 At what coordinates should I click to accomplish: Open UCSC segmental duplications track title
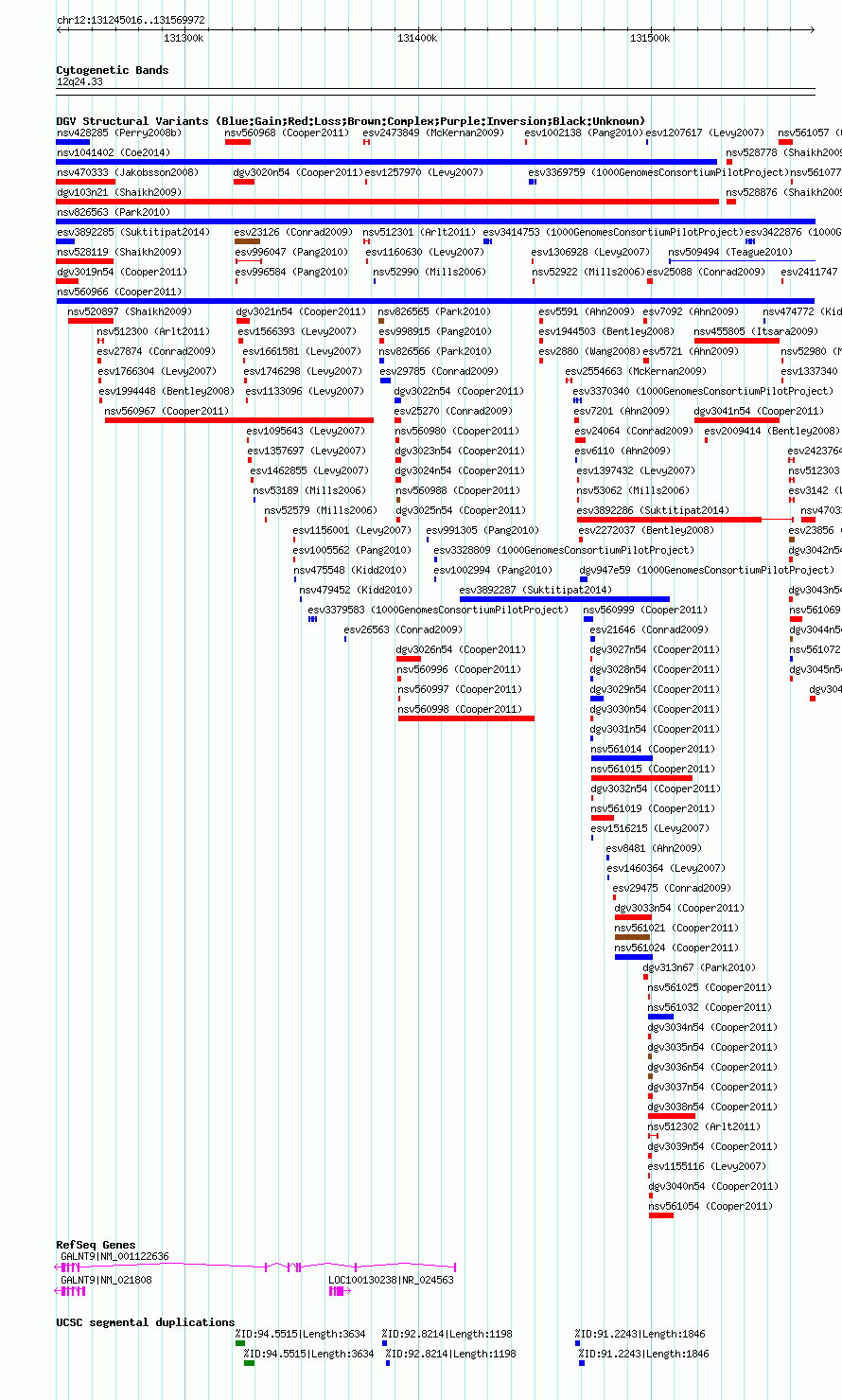tap(146, 1322)
